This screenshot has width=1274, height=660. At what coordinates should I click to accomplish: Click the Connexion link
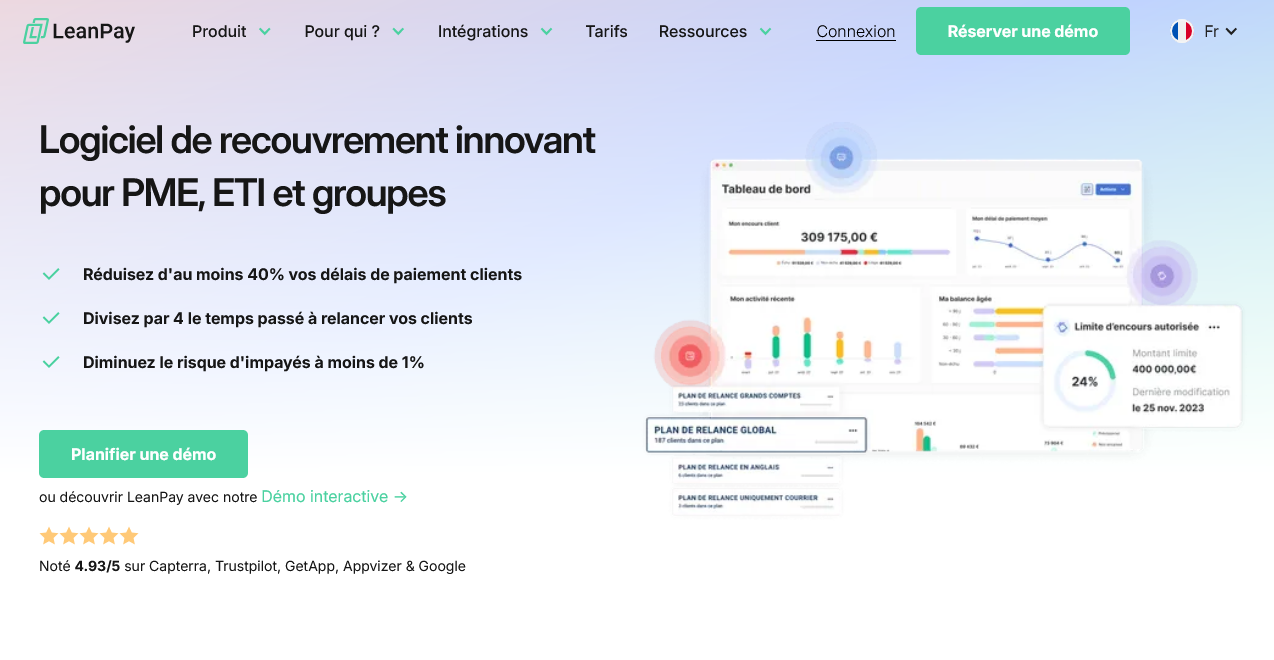tap(855, 31)
